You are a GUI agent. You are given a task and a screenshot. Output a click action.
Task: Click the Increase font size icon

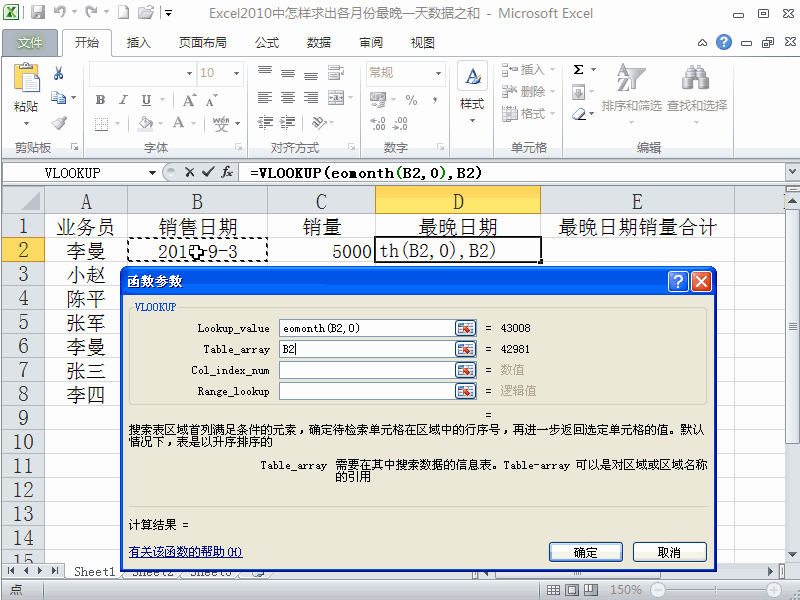(189, 100)
